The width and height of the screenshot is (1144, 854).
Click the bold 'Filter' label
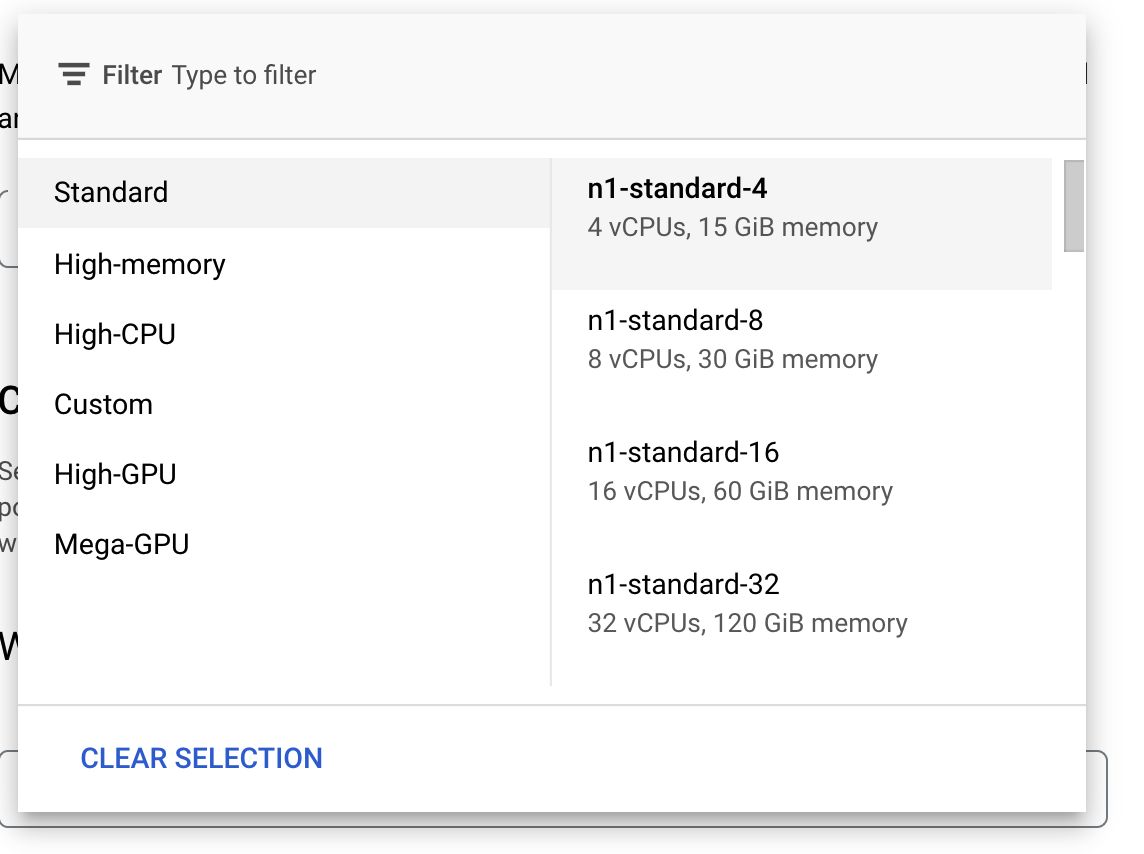coord(132,75)
